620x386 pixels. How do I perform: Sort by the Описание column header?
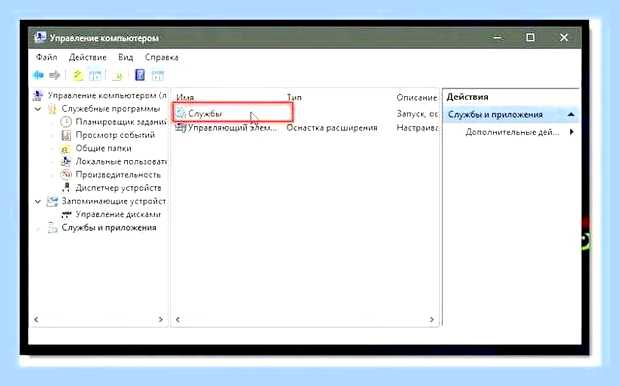[x=416, y=97]
